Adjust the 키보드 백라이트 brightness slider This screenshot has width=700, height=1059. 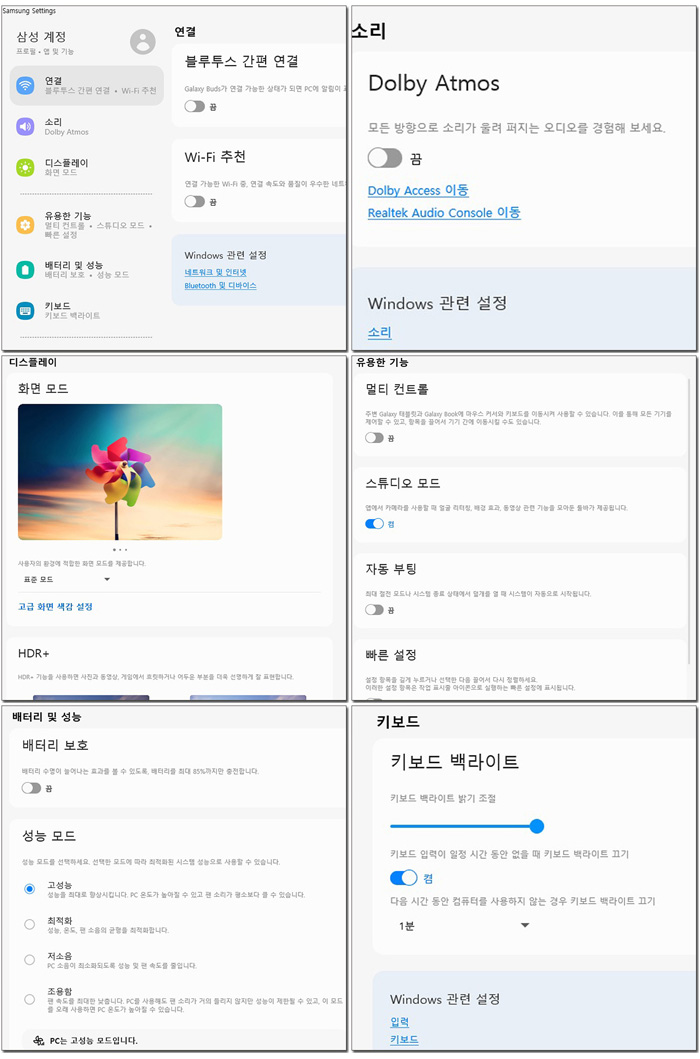pyautogui.click(x=467, y=826)
